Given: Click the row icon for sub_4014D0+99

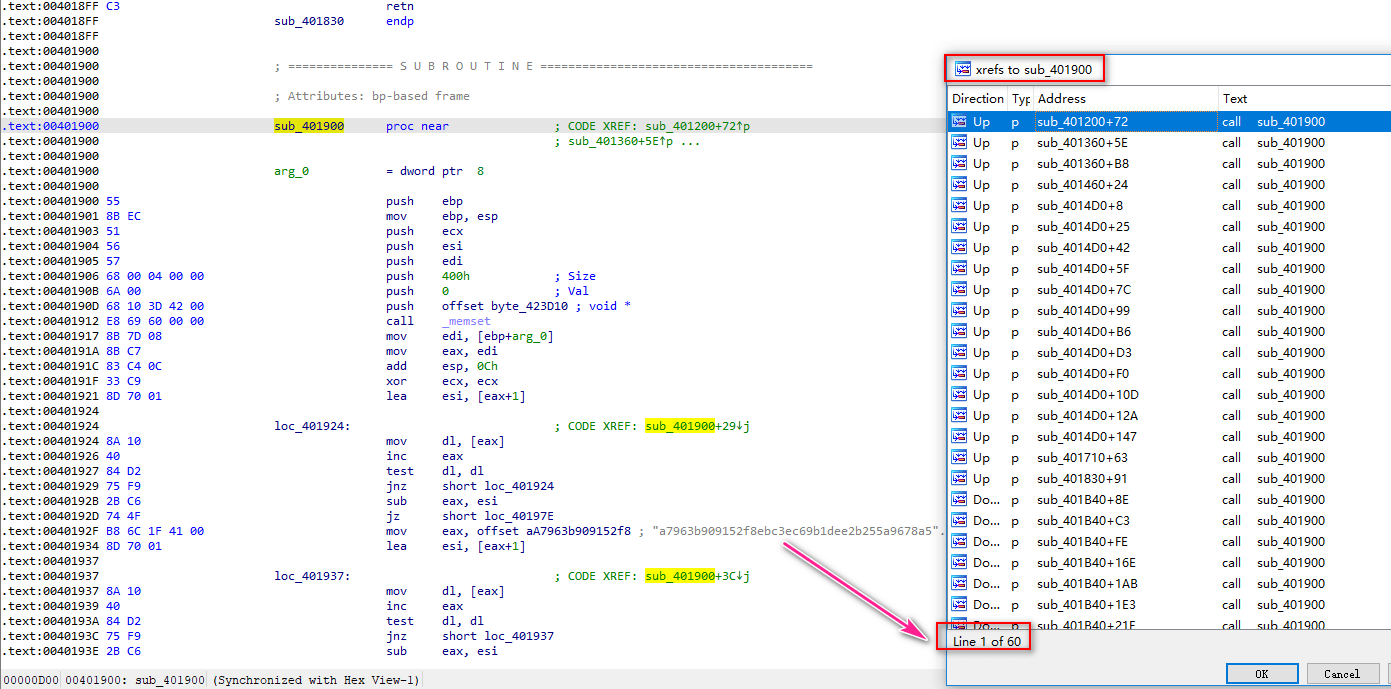Looking at the screenshot, I should (x=960, y=310).
